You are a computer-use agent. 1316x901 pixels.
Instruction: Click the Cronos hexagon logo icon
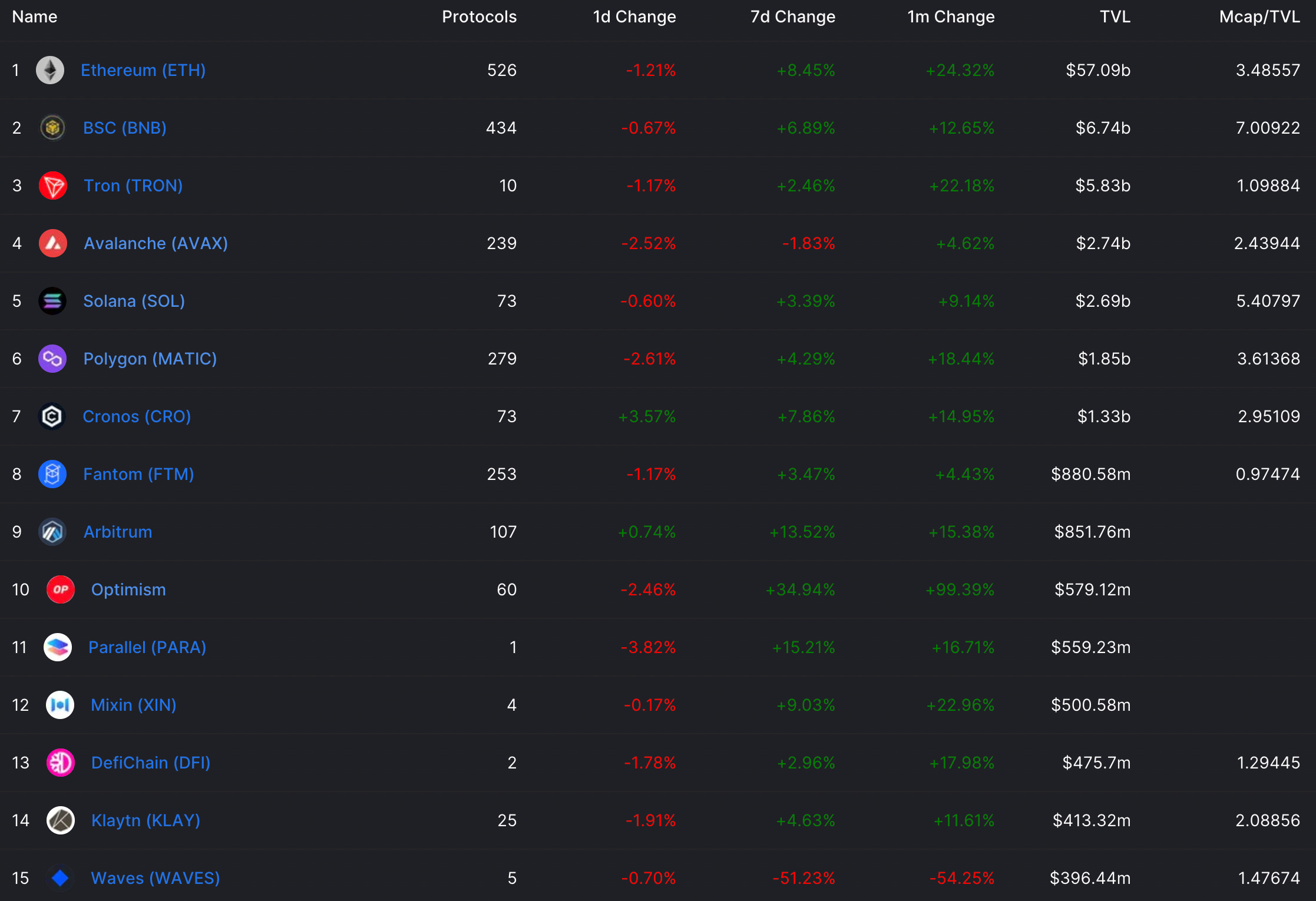(x=52, y=416)
